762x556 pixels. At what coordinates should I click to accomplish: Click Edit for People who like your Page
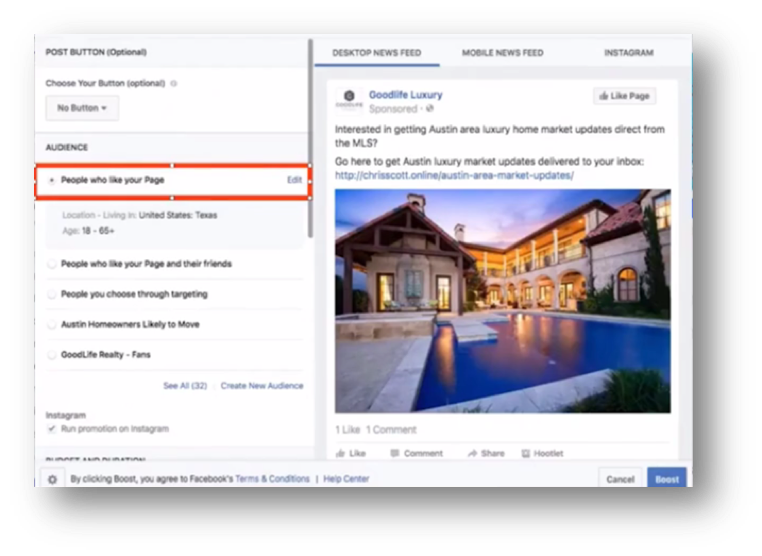point(294,180)
